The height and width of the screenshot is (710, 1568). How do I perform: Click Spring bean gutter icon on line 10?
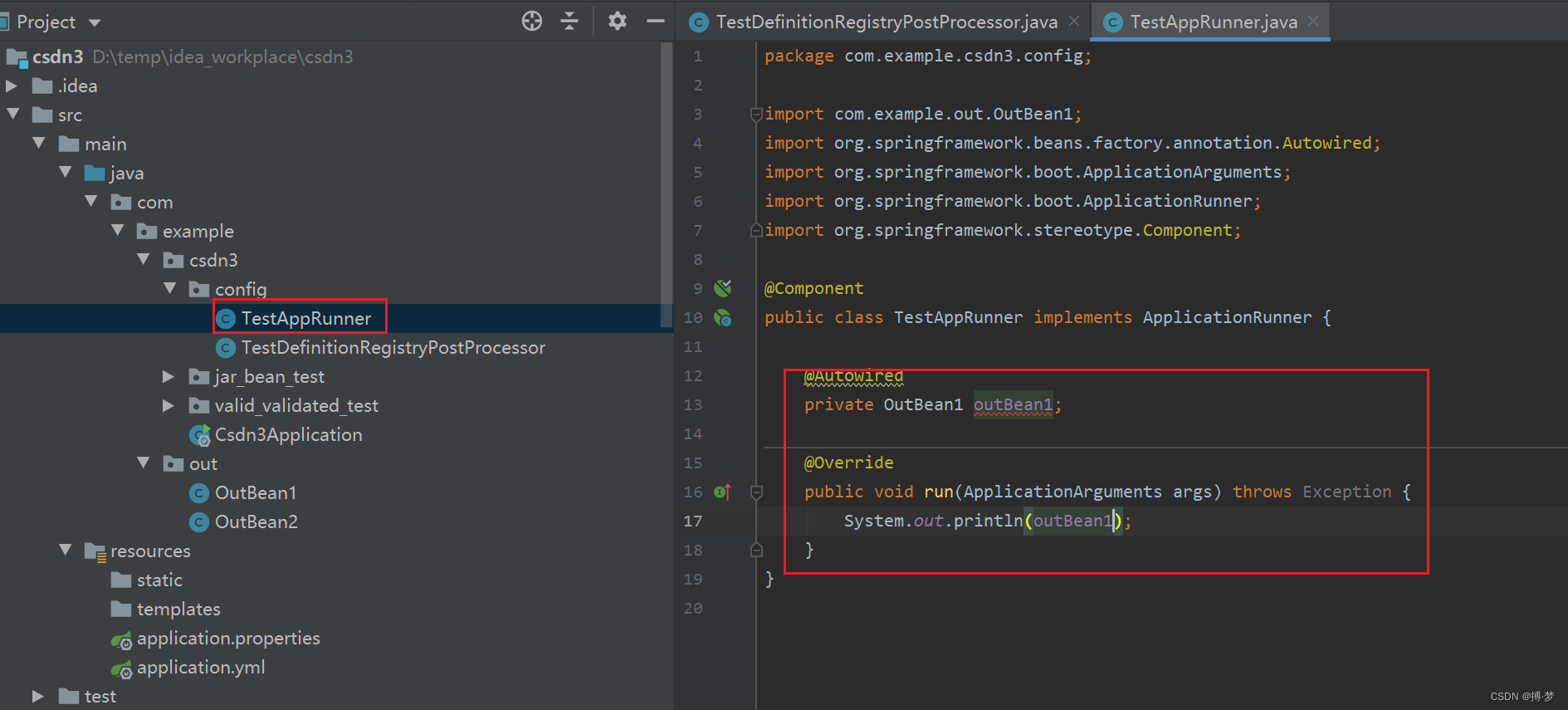(723, 317)
